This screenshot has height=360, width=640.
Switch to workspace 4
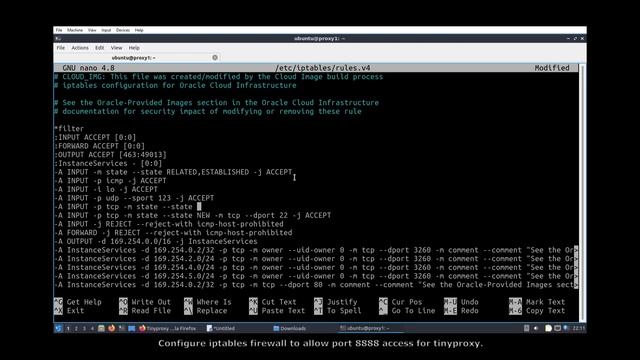92,328
